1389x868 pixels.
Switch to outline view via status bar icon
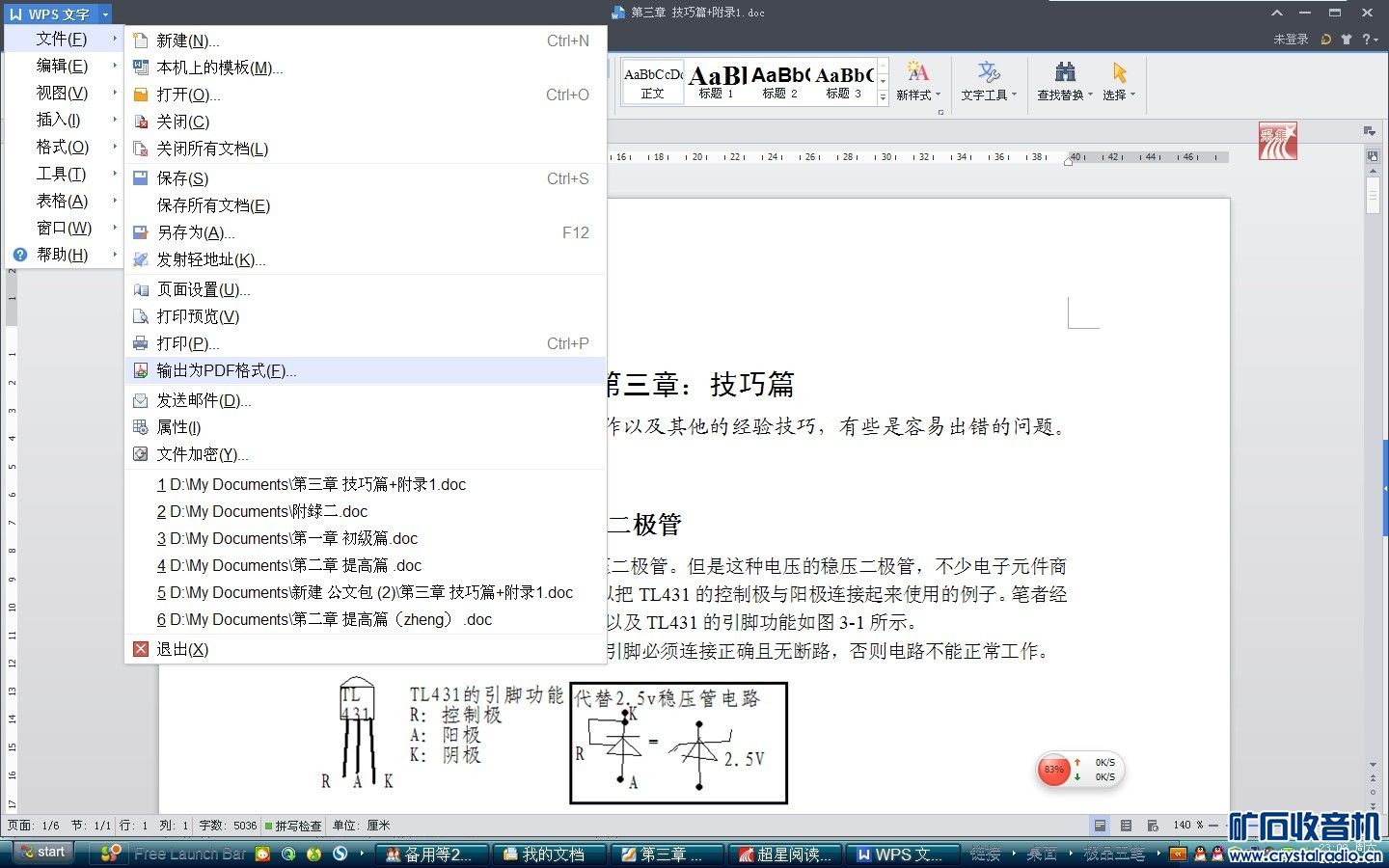coord(1127,826)
